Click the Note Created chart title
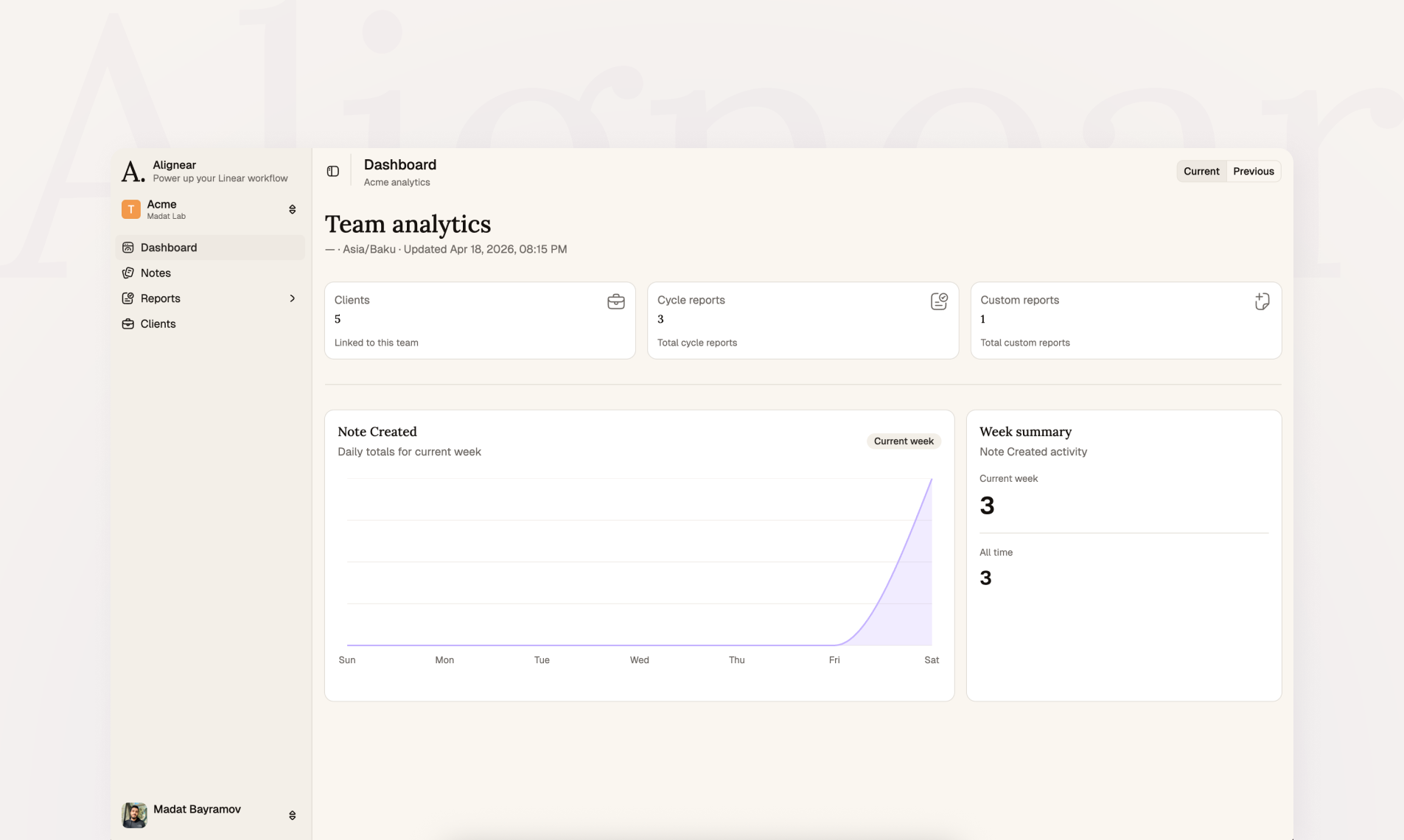Image resolution: width=1404 pixels, height=840 pixels. (377, 432)
